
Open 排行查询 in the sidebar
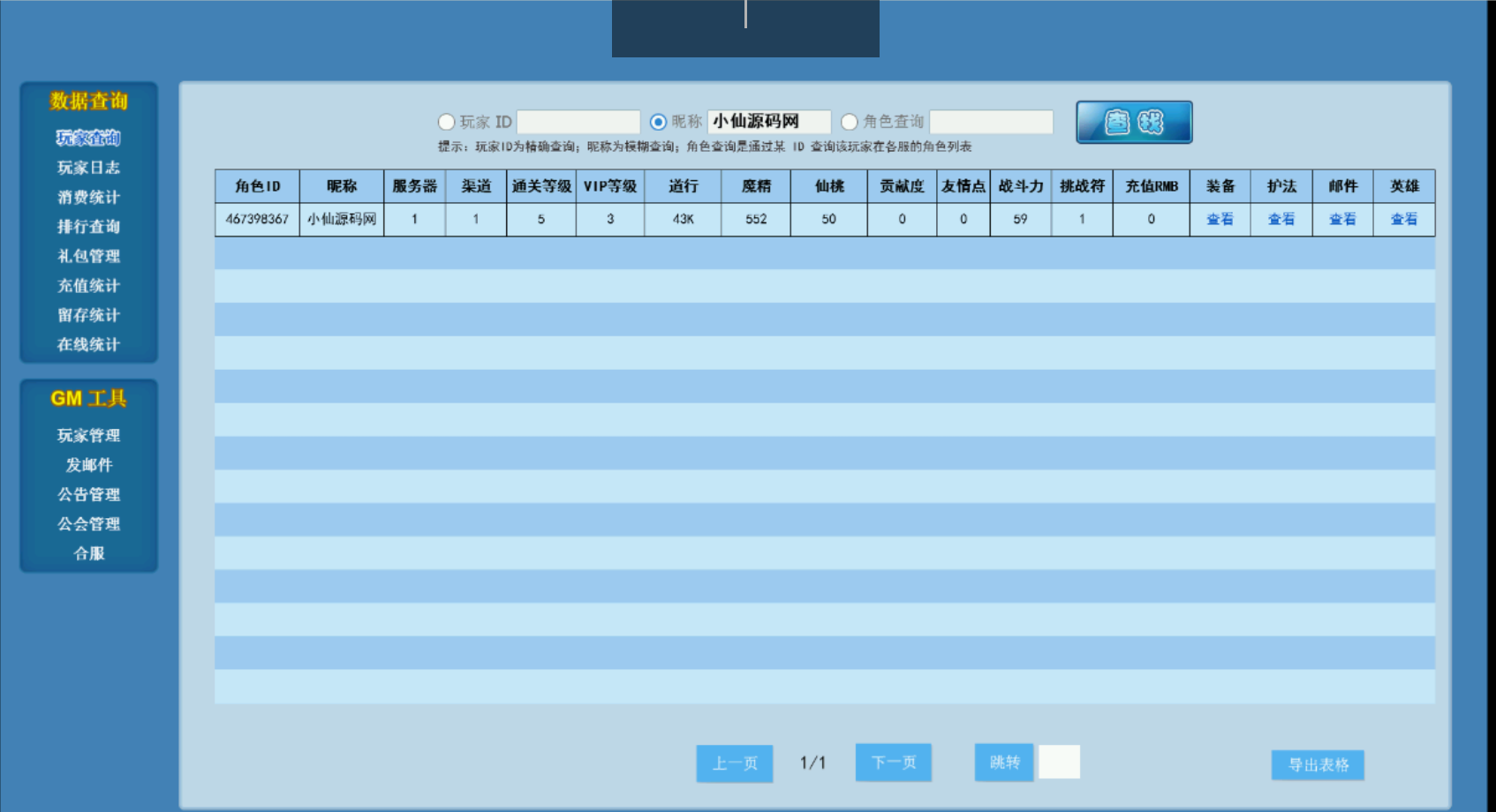(x=88, y=227)
